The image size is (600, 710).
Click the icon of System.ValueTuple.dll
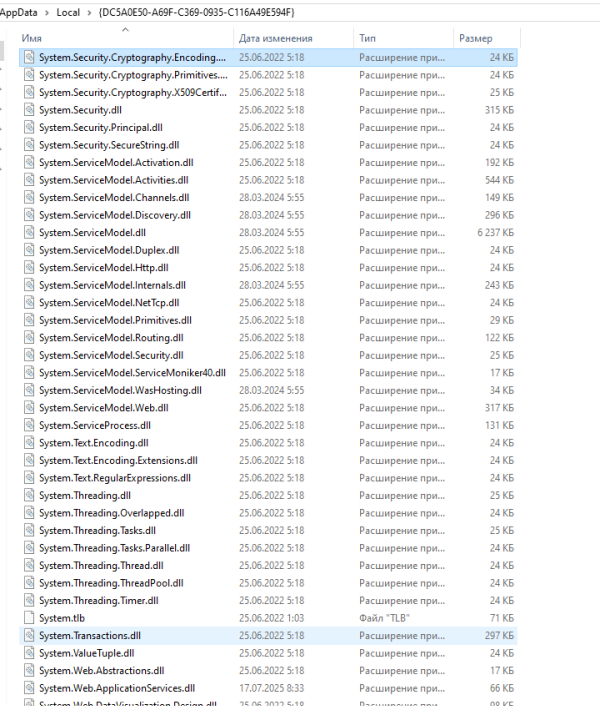tap(29, 653)
